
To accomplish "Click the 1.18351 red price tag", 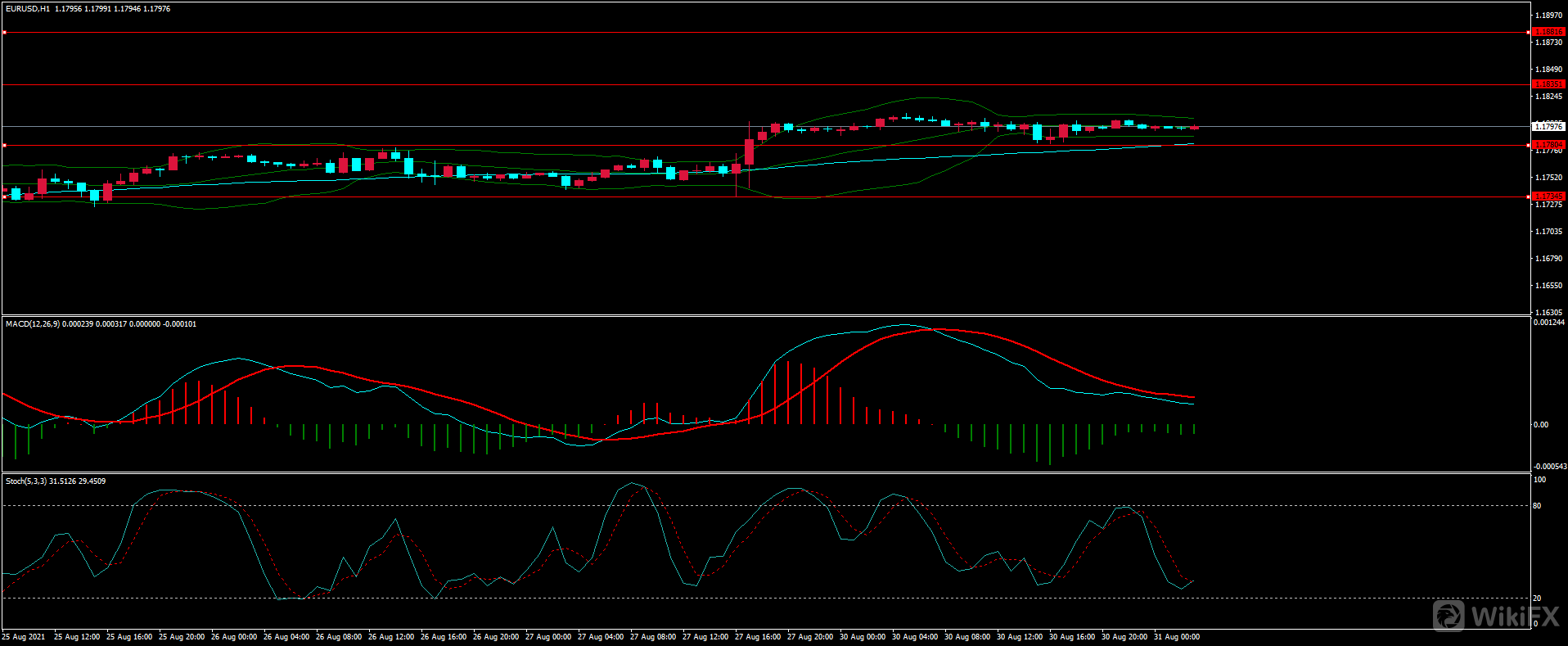I will point(1548,84).
